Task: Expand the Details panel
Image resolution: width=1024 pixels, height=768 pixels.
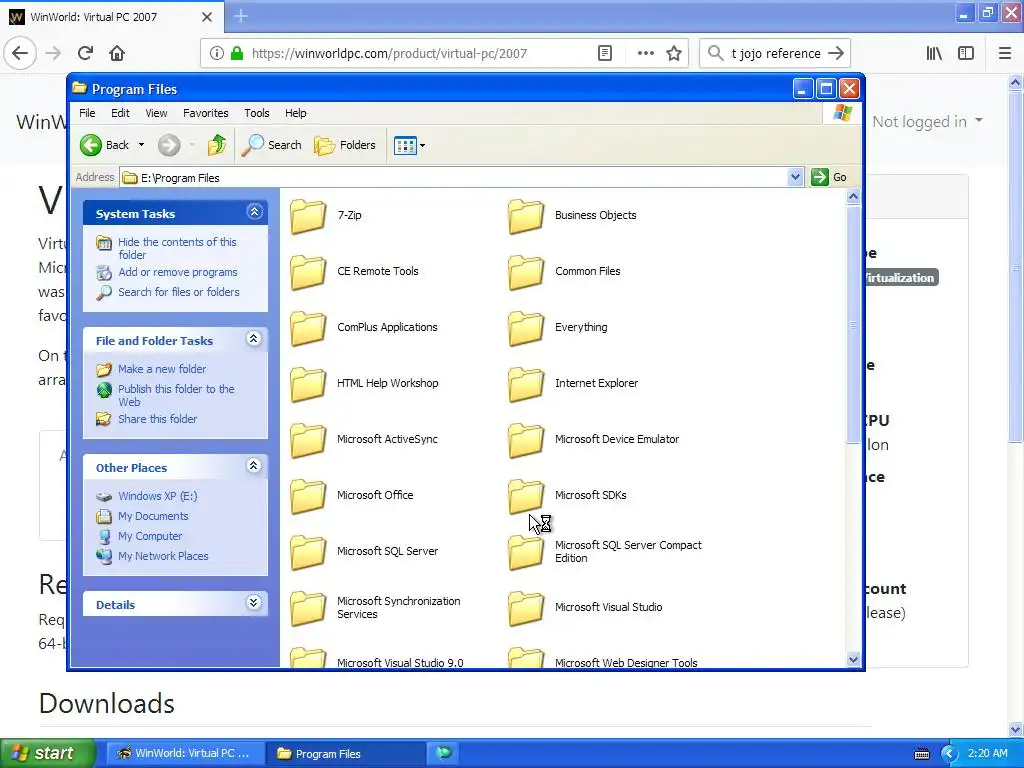Action: click(254, 603)
